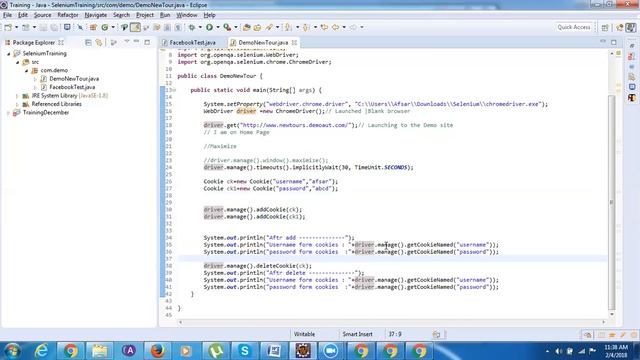The image size is (640, 360).
Task: Click the Forward navigation arrow icon
Action: pos(353,27)
